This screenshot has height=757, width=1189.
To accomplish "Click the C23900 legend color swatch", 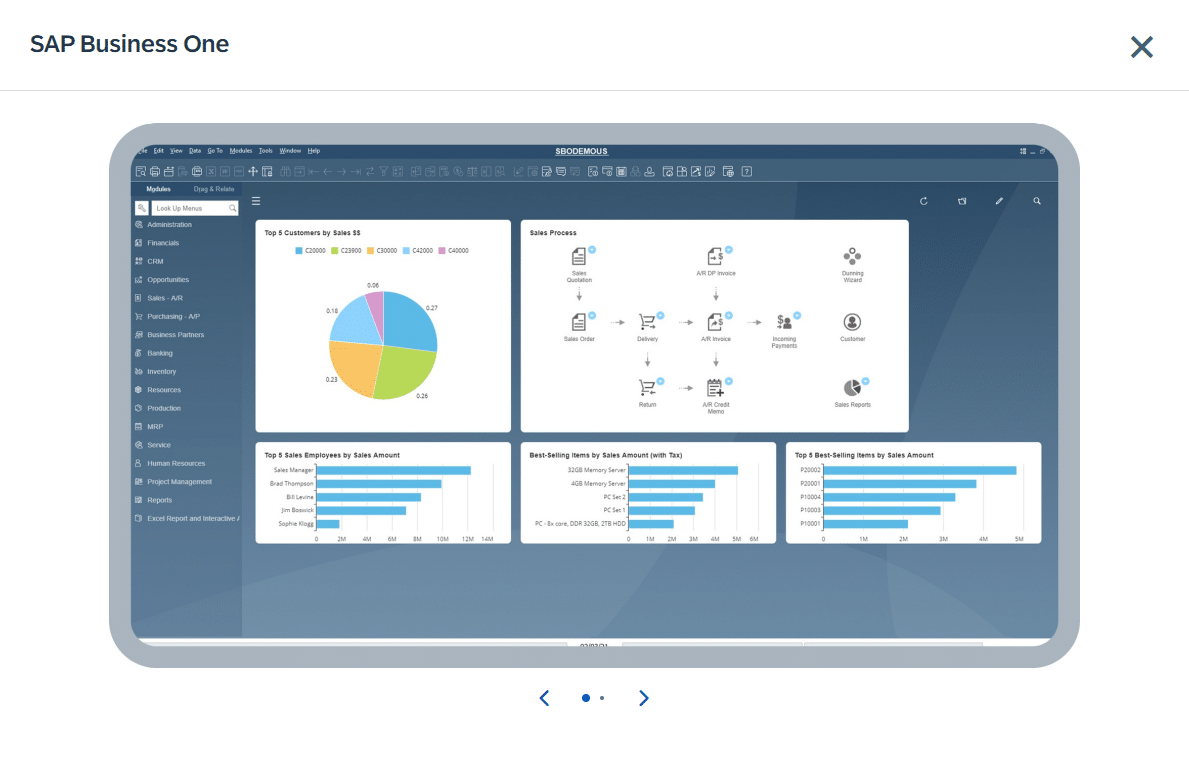I will click(334, 250).
